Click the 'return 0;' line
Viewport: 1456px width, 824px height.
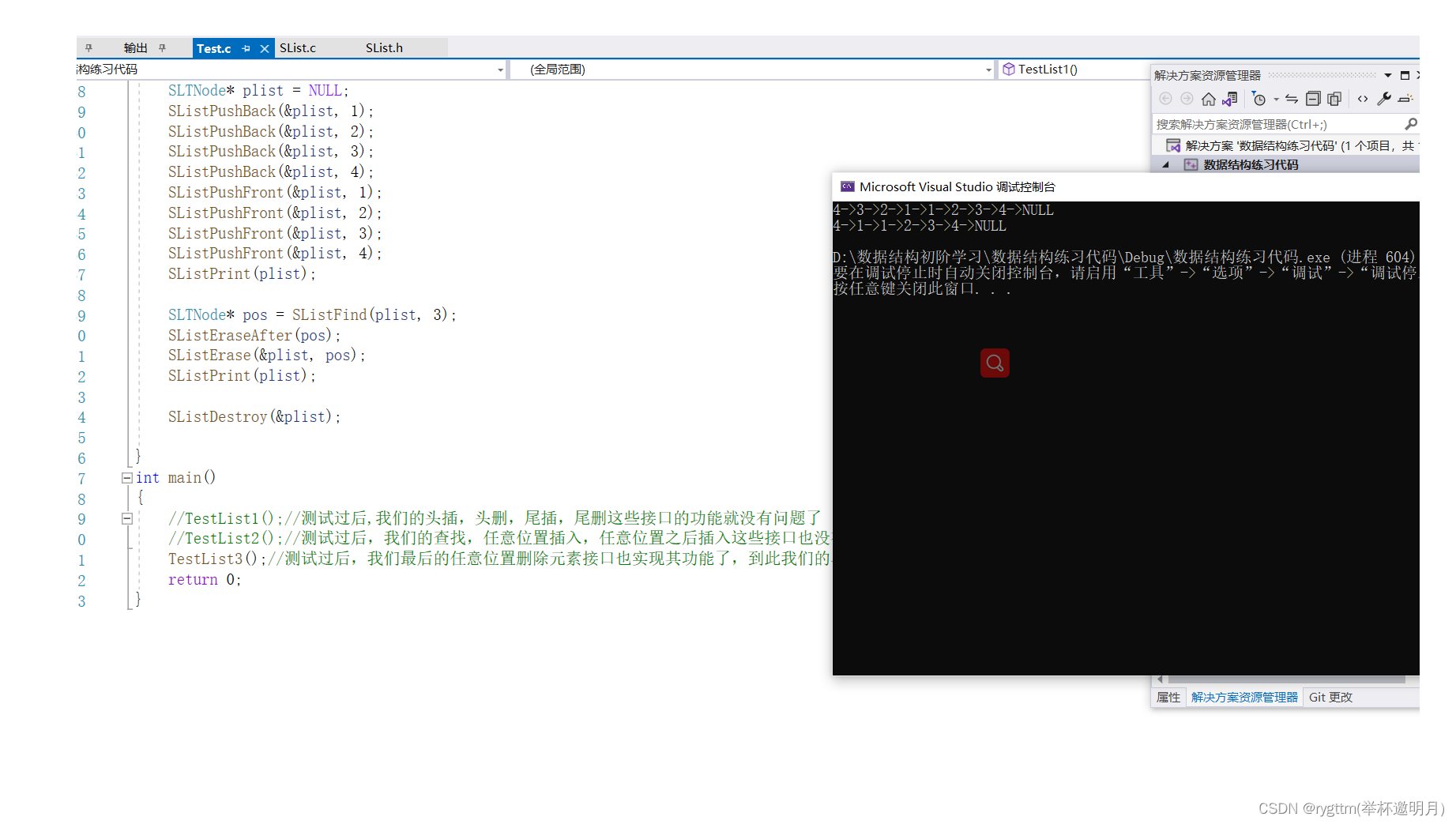[x=204, y=580]
